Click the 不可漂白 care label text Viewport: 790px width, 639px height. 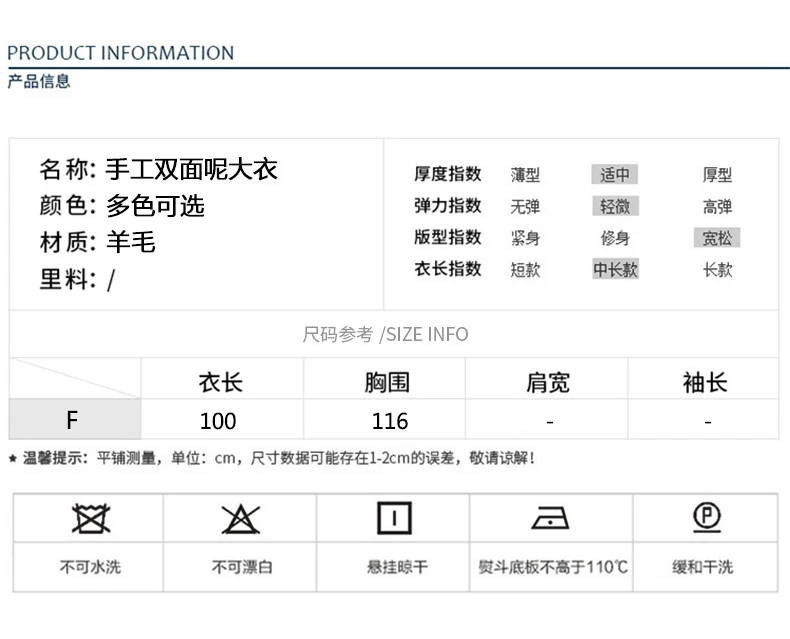(242, 567)
